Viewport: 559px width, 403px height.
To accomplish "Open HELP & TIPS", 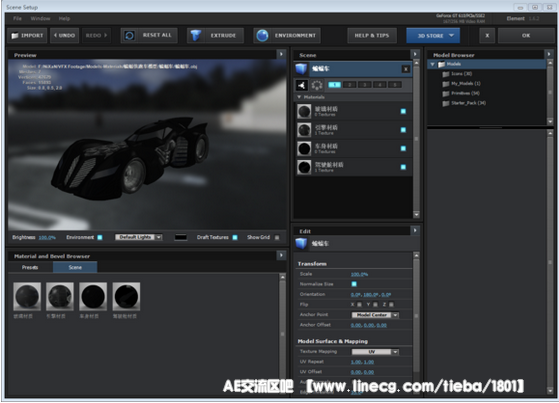I will click(372, 36).
